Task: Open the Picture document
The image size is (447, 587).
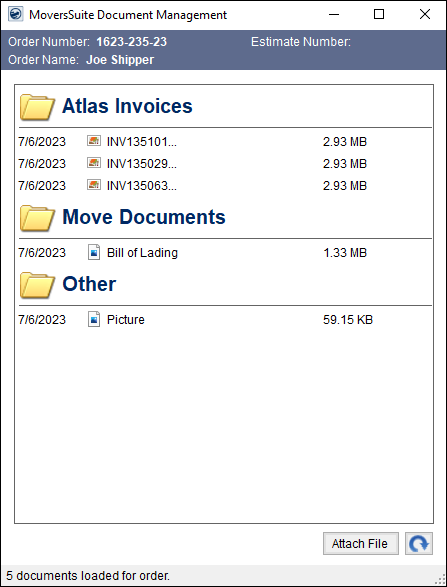Action: click(x=126, y=320)
